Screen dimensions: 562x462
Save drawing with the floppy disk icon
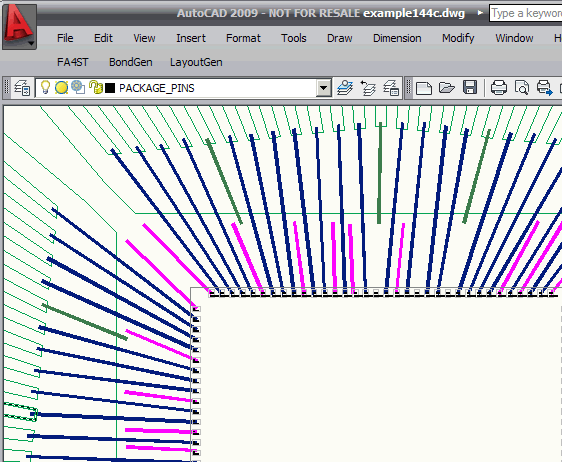[x=470, y=88]
